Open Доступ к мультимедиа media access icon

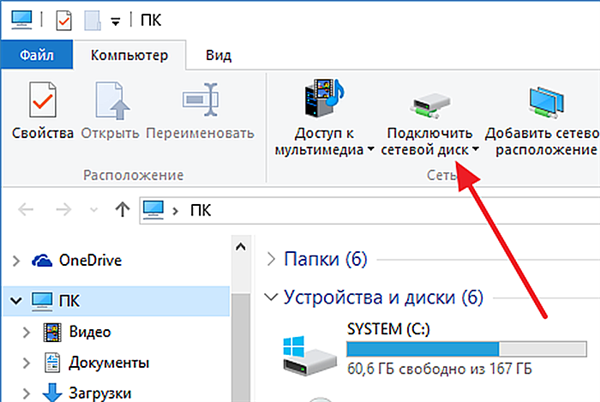click(x=324, y=99)
